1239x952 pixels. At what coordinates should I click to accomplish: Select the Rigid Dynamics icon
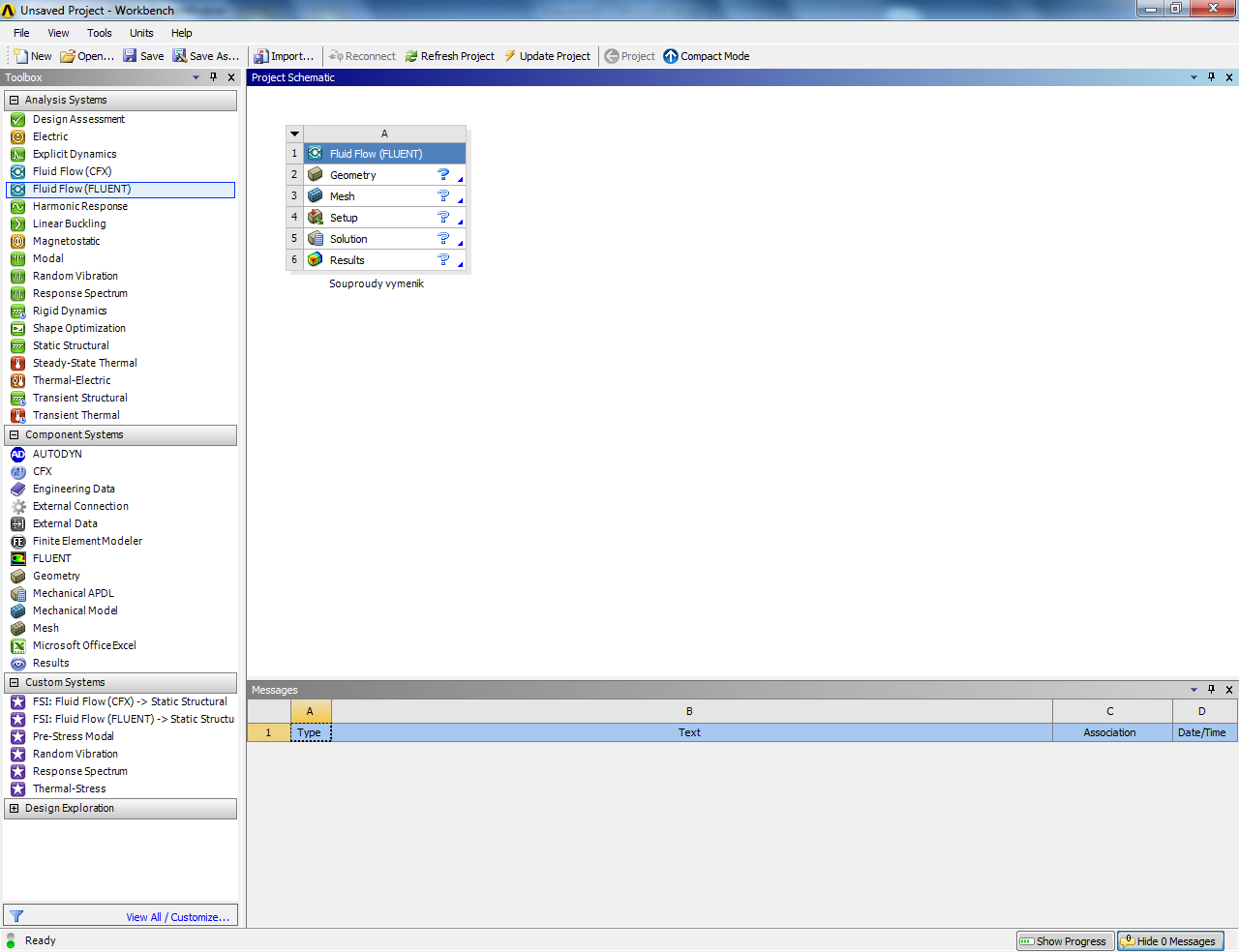tap(17, 311)
